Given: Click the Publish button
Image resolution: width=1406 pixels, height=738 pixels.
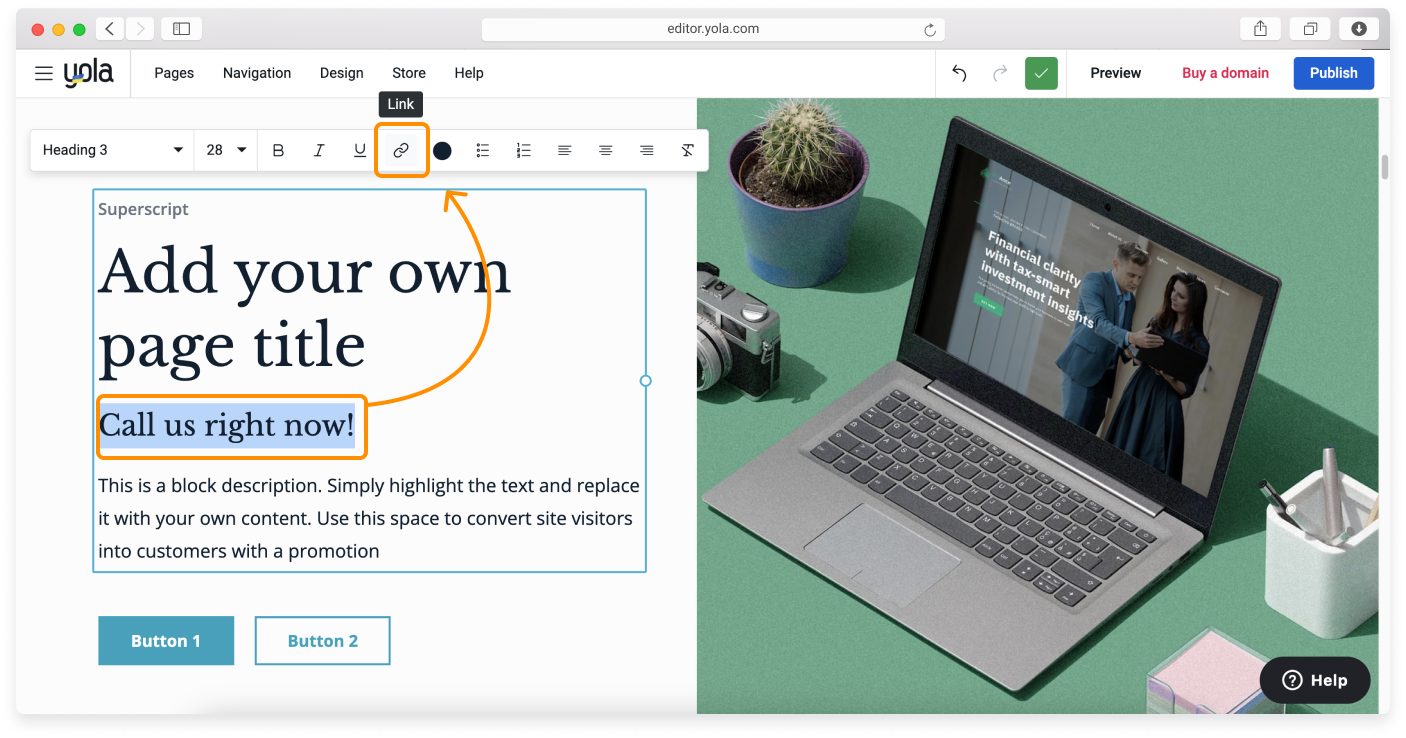Looking at the screenshot, I should (1333, 73).
